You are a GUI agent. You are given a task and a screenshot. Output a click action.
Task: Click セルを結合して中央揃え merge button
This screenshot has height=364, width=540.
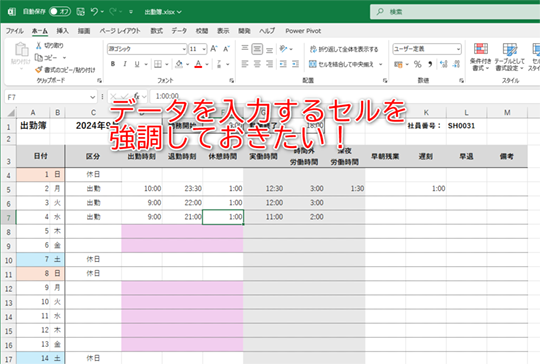[x=341, y=64]
